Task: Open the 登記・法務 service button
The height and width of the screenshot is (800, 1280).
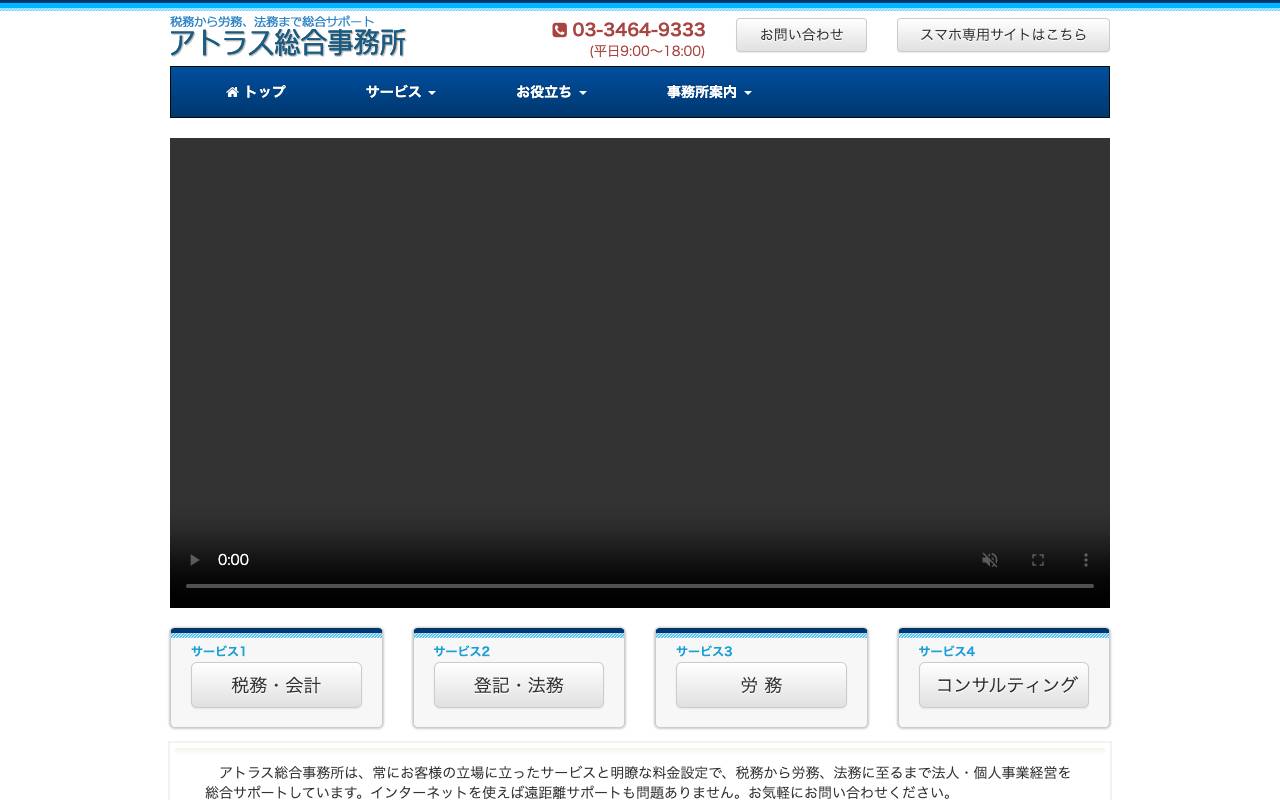Action: pyautogui.click(x=519, y=685)
